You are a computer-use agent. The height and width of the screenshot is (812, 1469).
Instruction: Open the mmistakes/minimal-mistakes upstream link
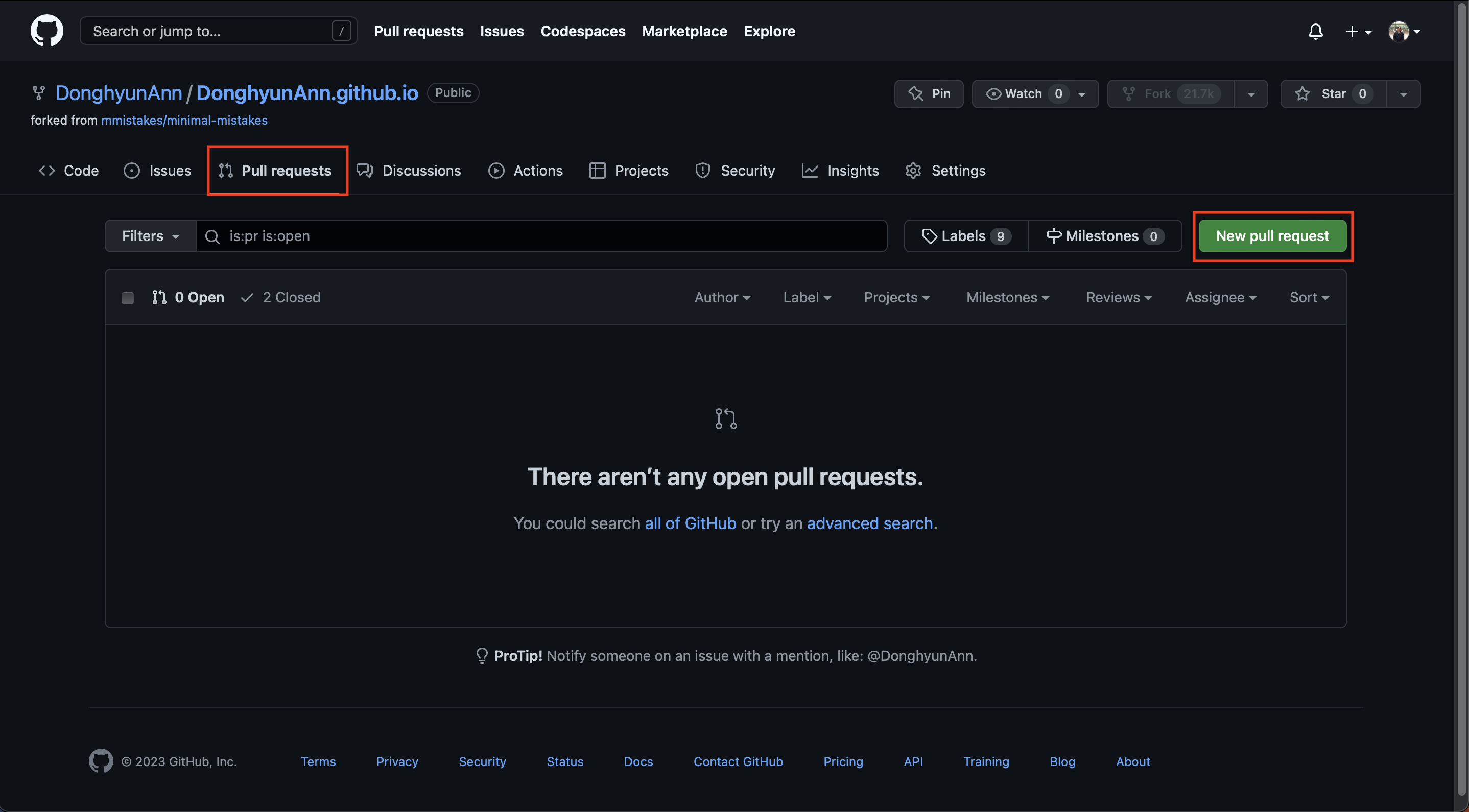click(184, 121)
